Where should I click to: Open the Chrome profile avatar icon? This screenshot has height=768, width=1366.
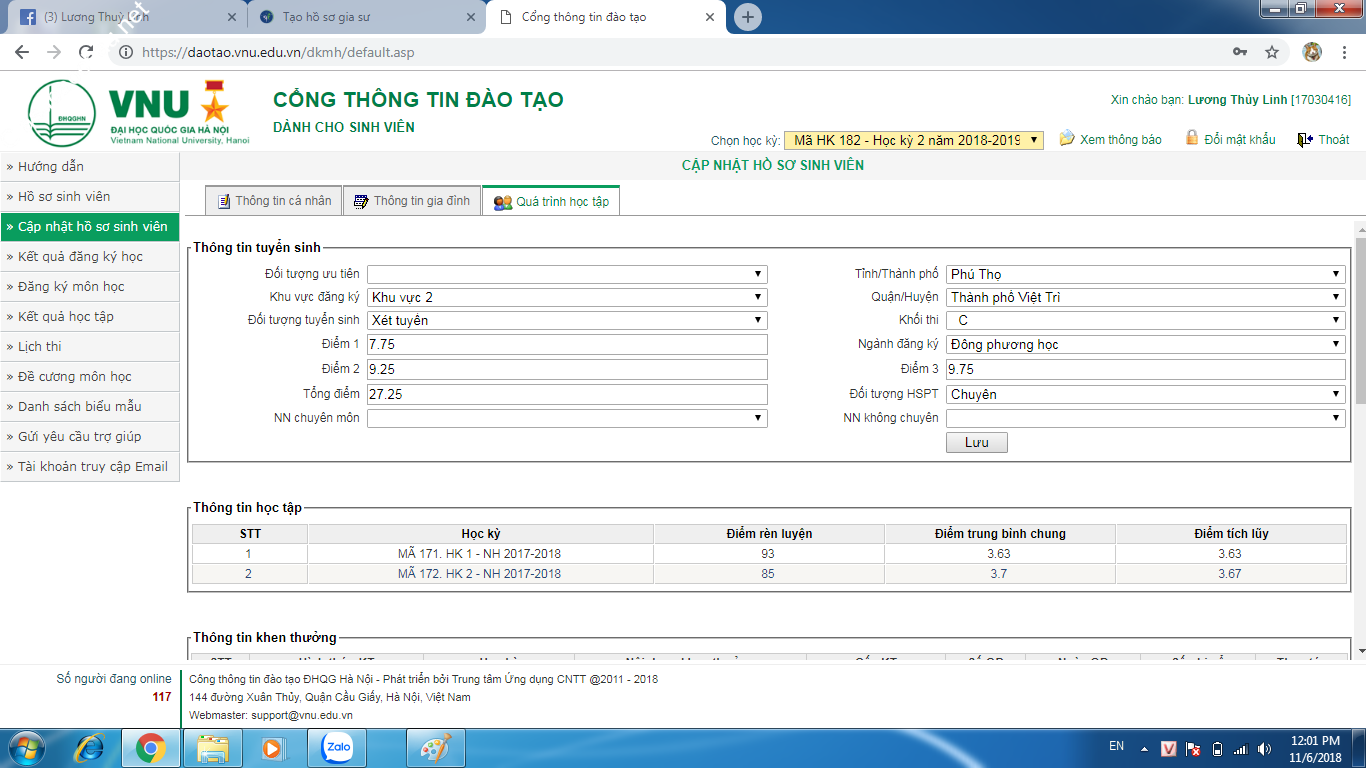tap(1312, 52)
